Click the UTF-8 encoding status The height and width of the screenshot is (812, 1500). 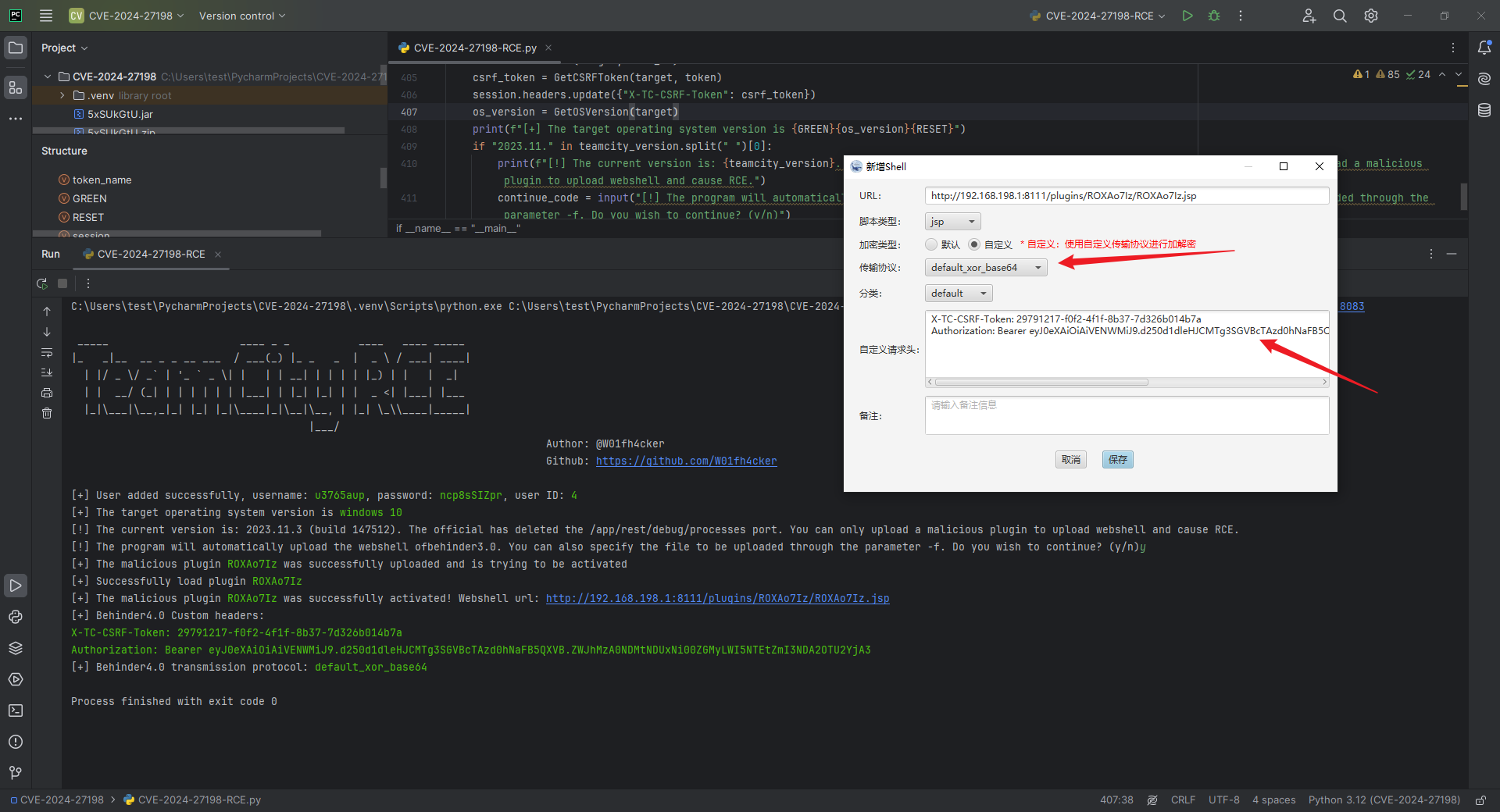(x=1224, y=800)
